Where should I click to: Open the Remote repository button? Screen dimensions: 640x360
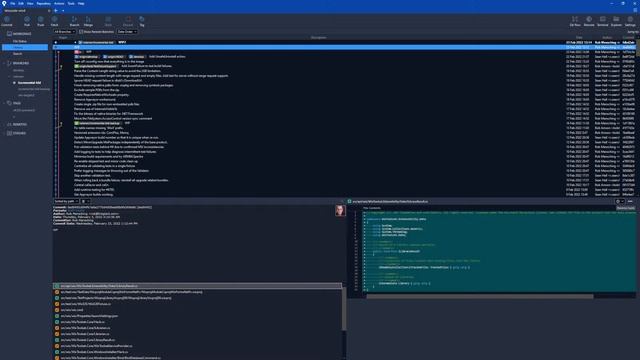click(x=589, y=21)
